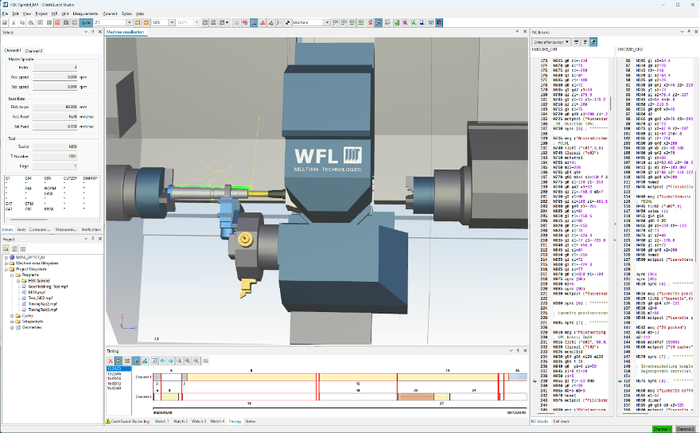Close the Values panel
Screen dimensions: 700x433
pyautogui.click(x=100, y=32)
